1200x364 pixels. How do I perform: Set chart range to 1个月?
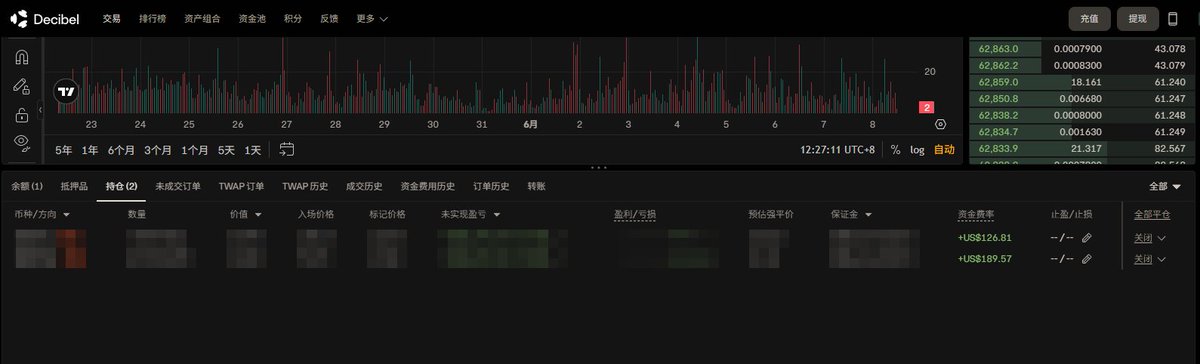coord(195,149)
